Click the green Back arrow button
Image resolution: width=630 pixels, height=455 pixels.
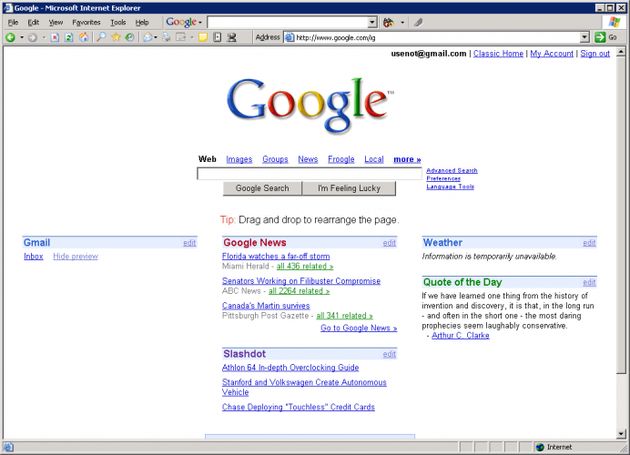point(10,37)
